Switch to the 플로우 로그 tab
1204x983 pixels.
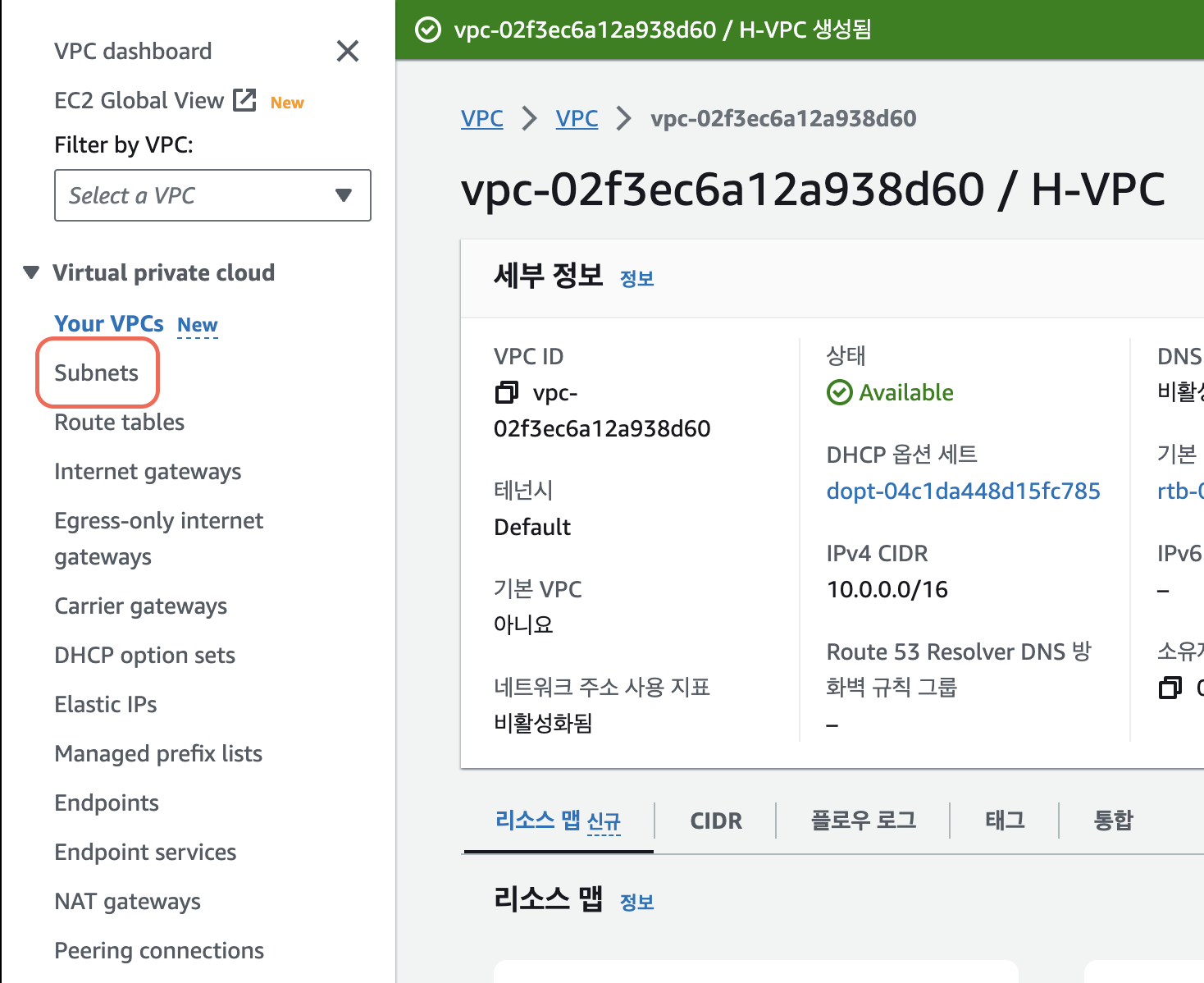(863, 821)
